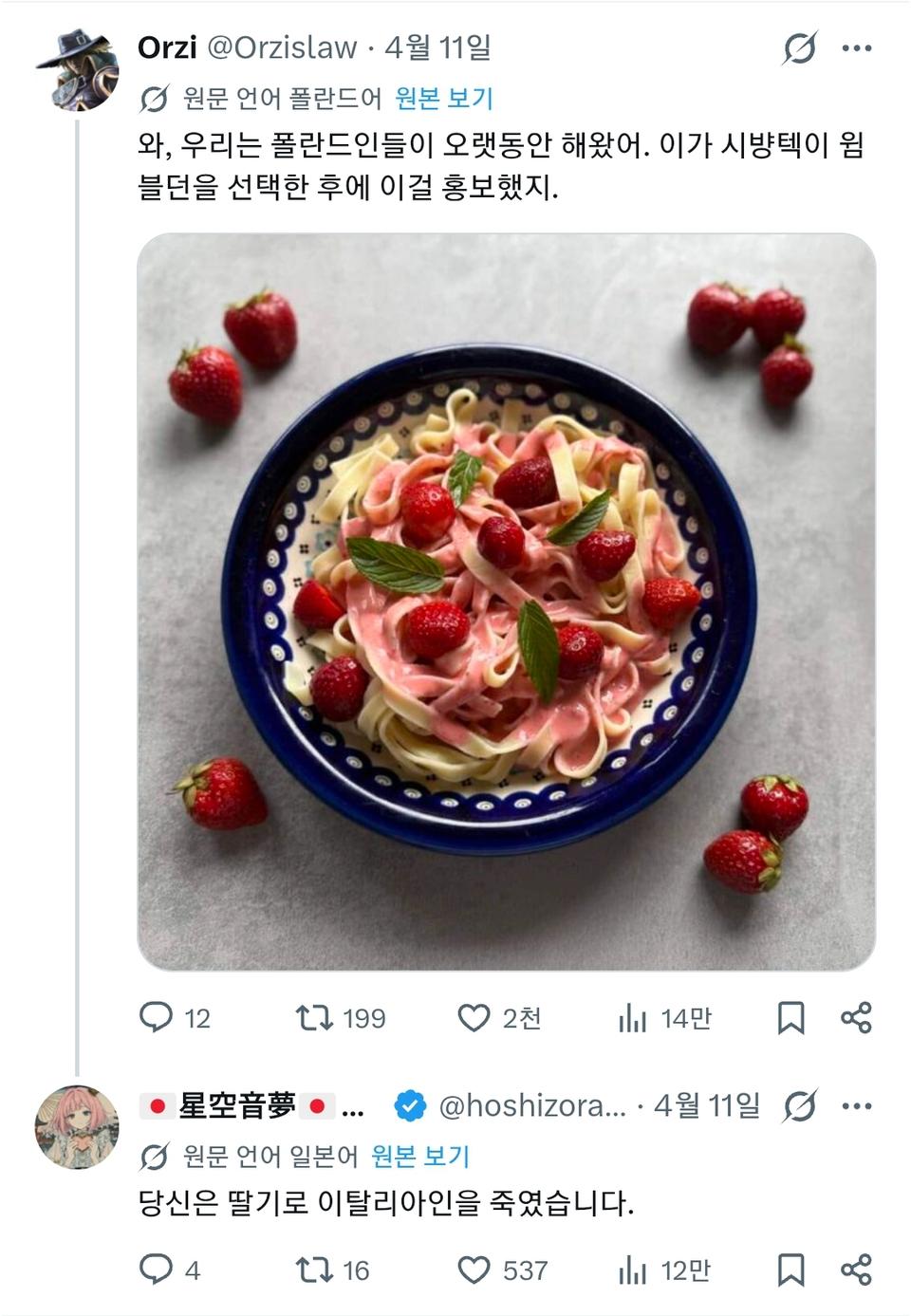The width and height of the screenshot is (911, 1316).
Task: Open 星空音夢's profile avatar
Action: [x=78, y=1126]
